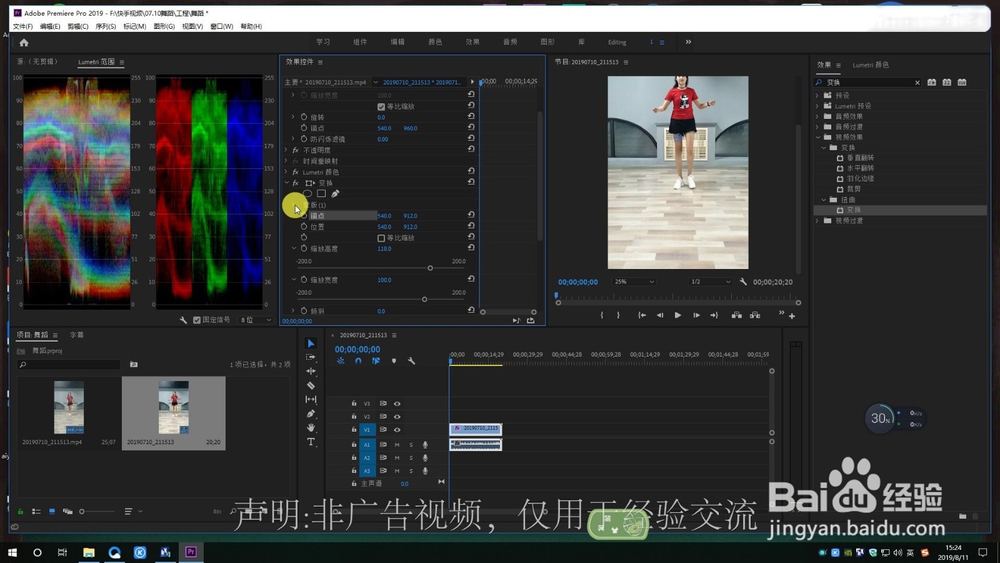Select the Selection tool arrow

click(x=311, y=343)
